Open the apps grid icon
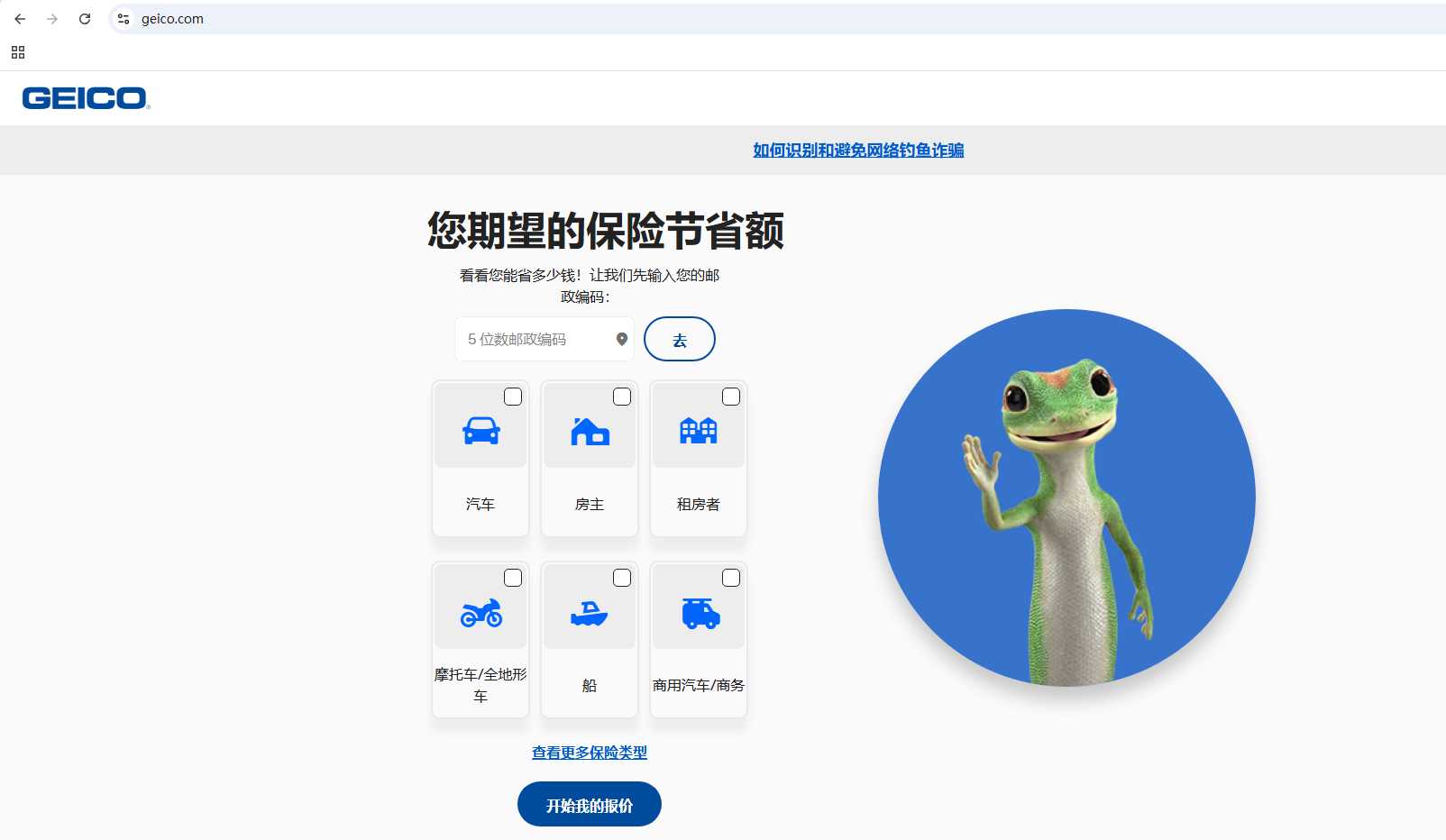This screenshot has width=1446, height=840. [x=18, y=52]
